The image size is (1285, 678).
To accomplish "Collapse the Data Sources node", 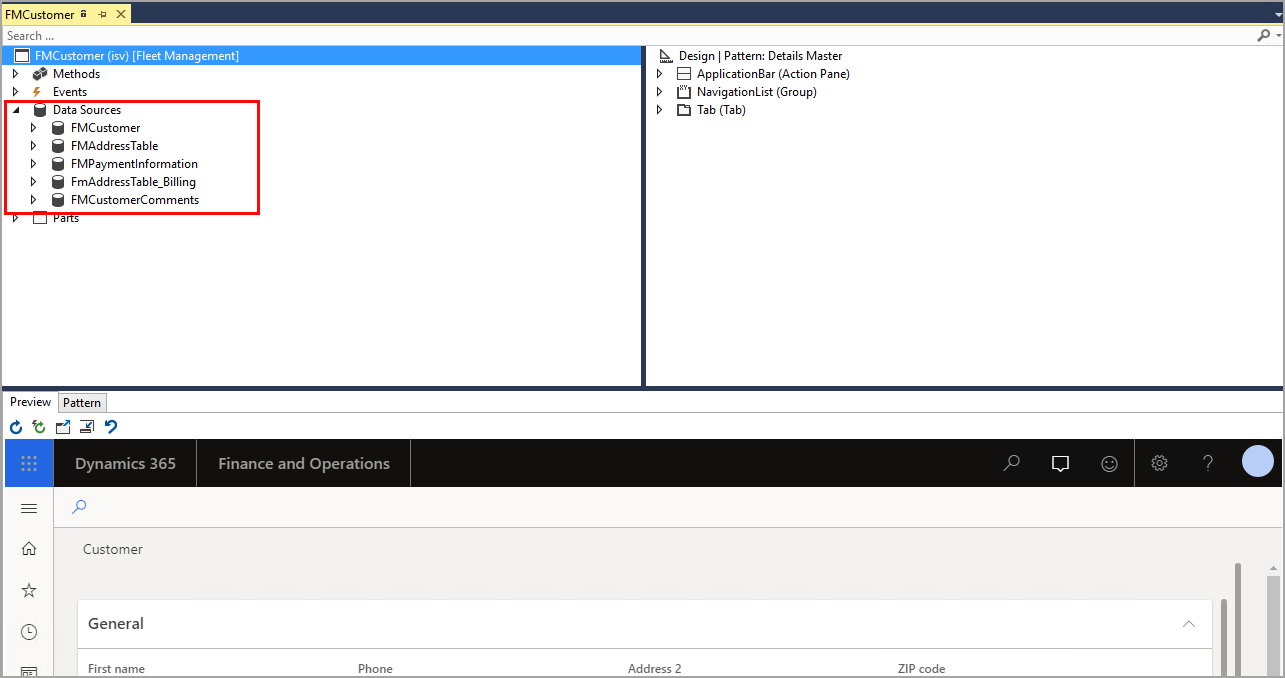I will [14, 110].
